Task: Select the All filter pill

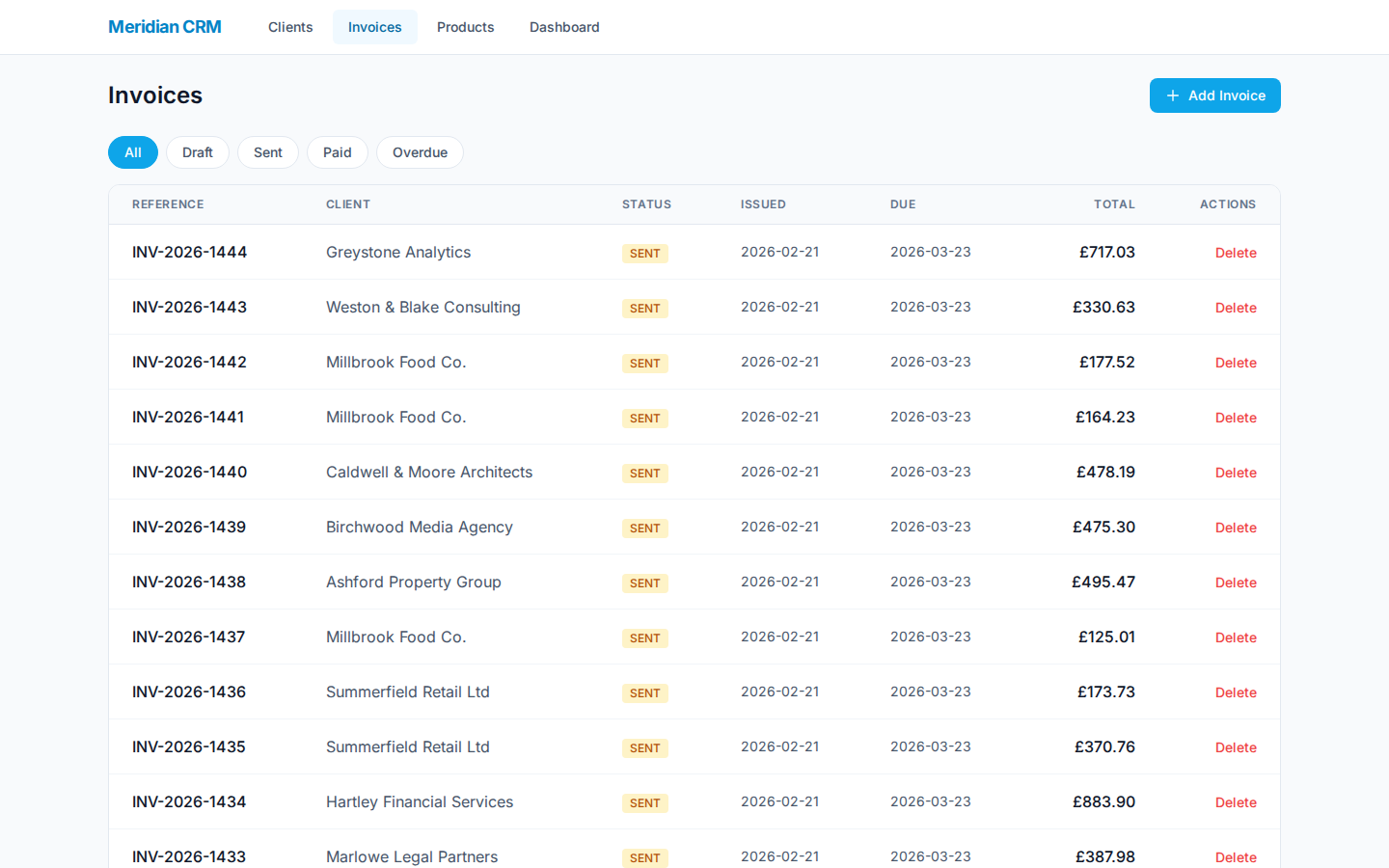Action: click(133, 152)
